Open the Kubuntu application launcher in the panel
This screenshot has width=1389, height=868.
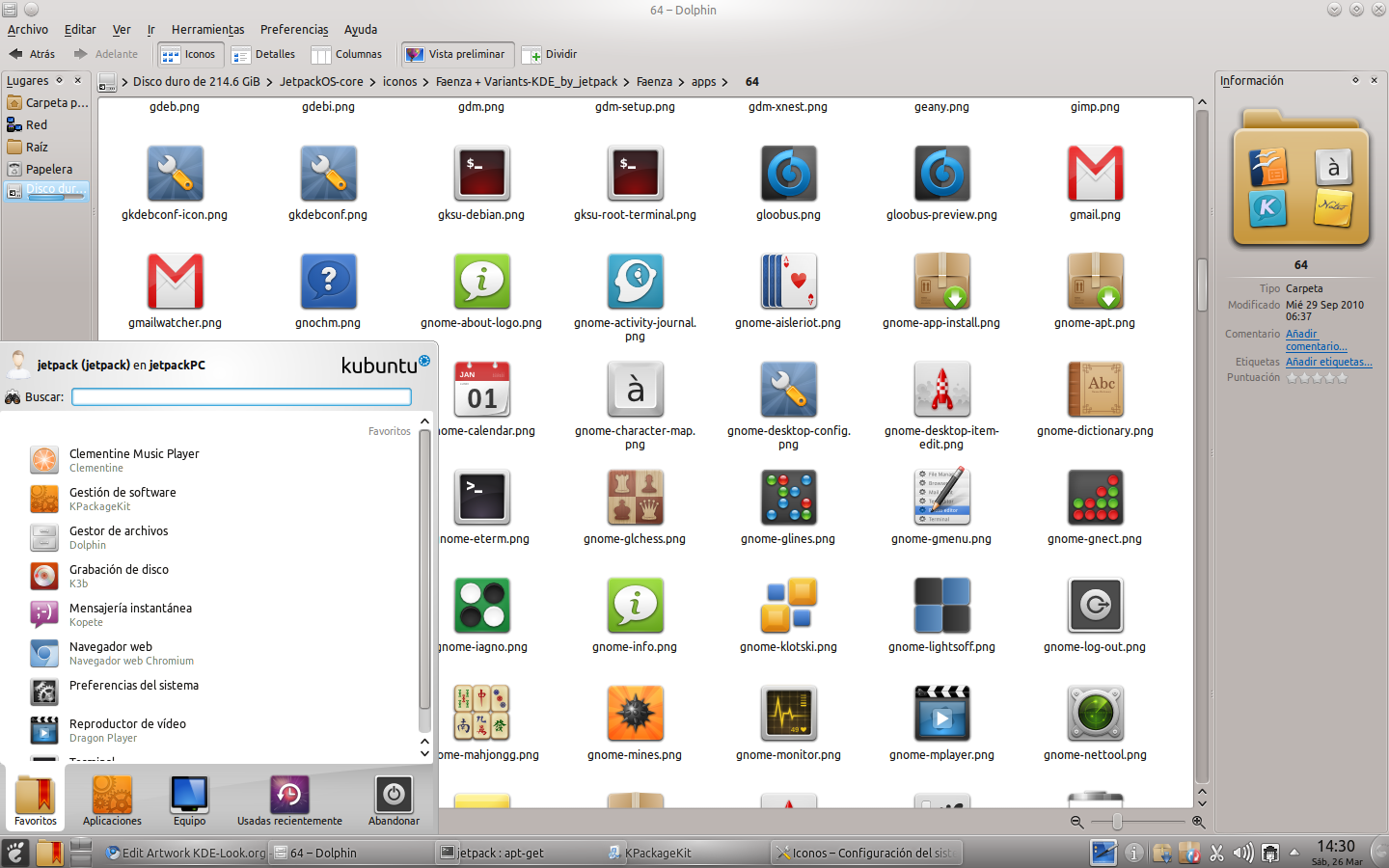(x=15, y=853)
